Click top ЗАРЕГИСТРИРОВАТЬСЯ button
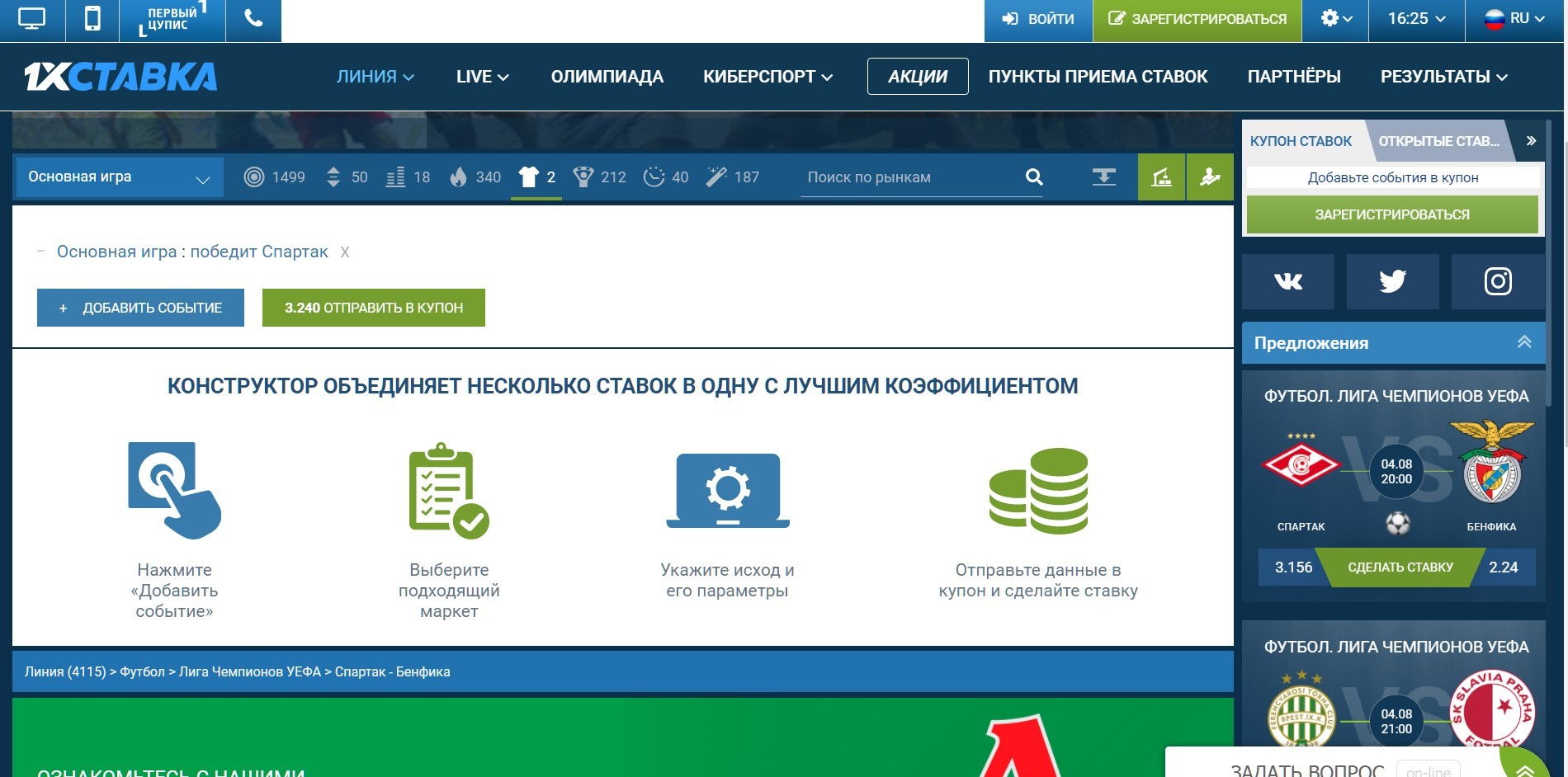This screenshot has height=777, width=1568. point(1197,19)
